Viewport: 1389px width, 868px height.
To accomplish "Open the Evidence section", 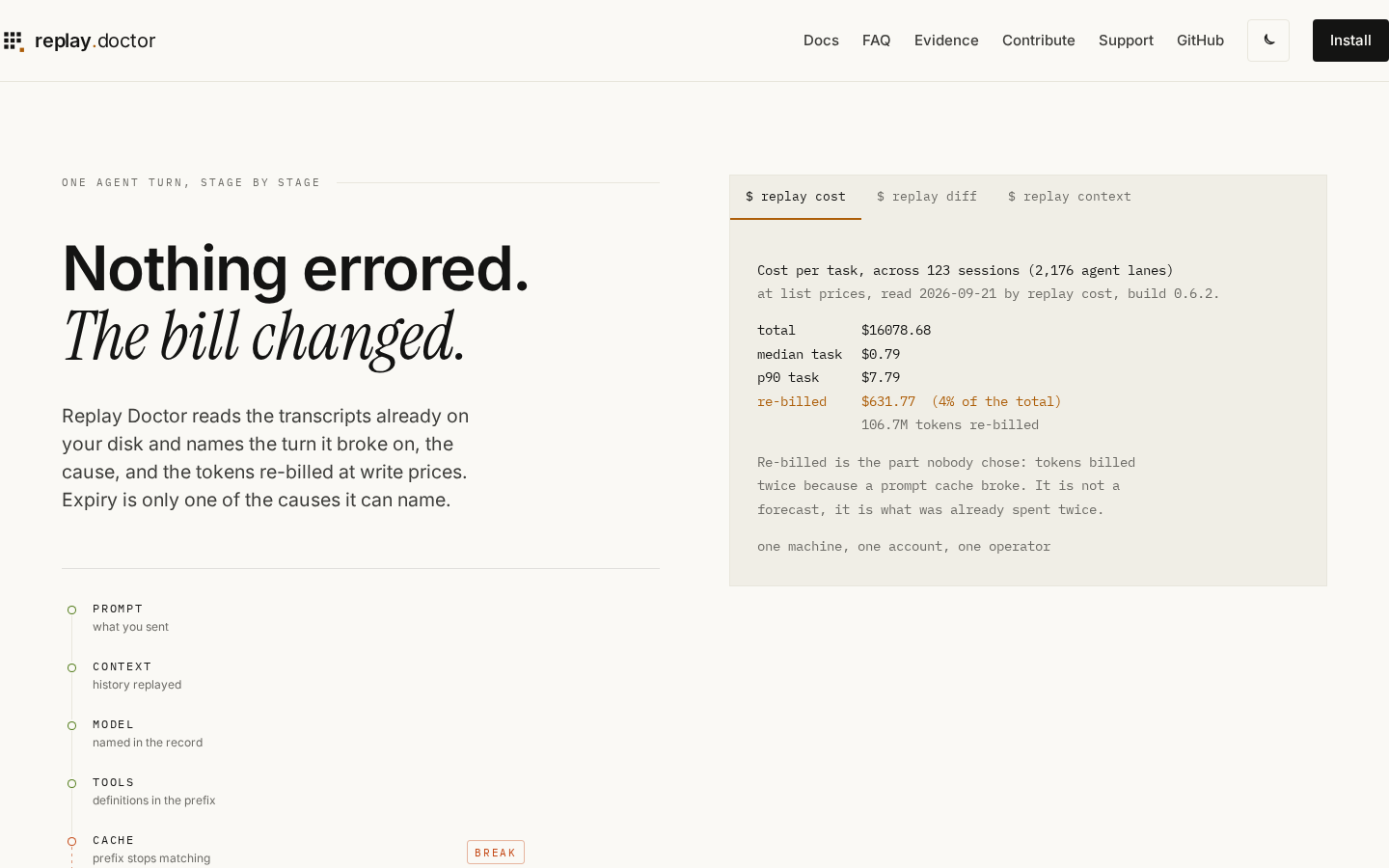I will click(x=946, y=41).
